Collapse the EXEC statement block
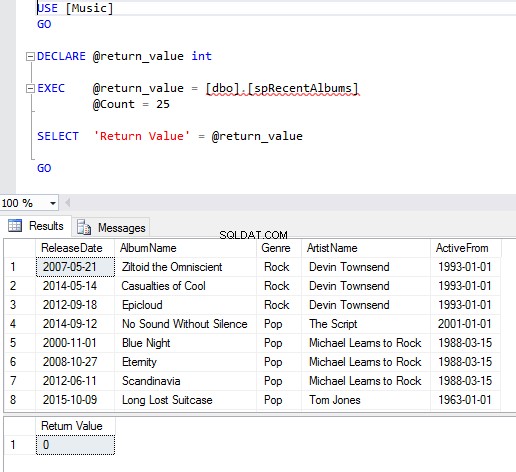 tap(30, 88)
